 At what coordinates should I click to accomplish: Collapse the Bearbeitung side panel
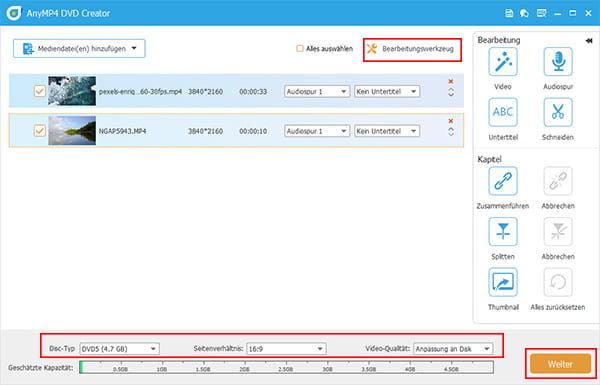pos(589,41)
